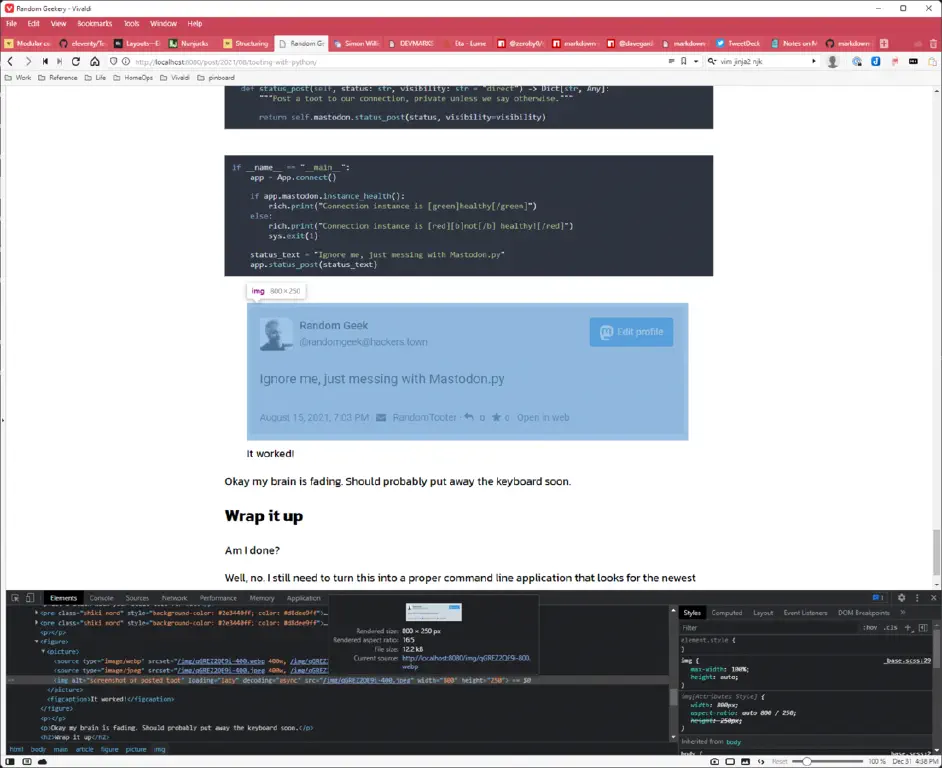Switch to the Network DevTools tab
The height and width of the screenshot is (768, 942).
pyautogui.click(x=174, y=598)
